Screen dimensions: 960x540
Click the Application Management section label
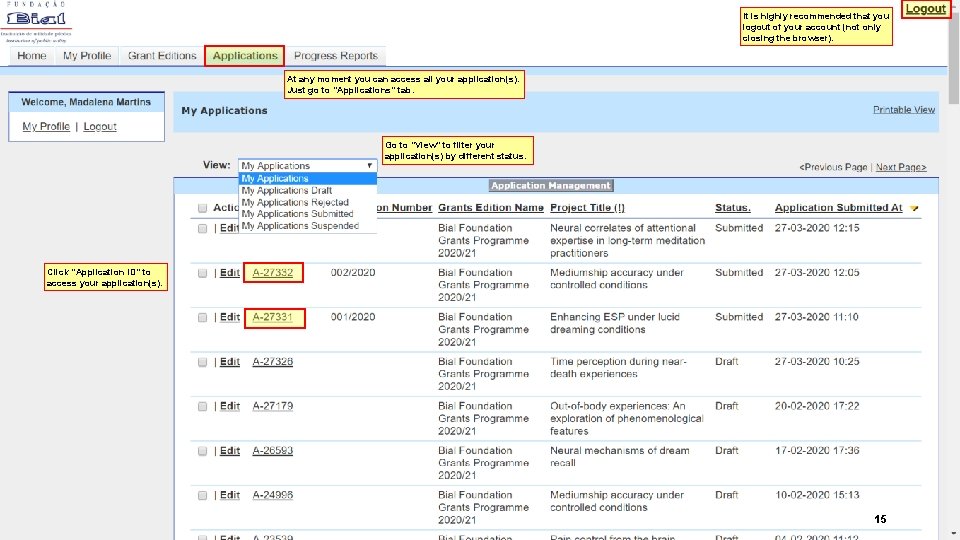point(551,186)
